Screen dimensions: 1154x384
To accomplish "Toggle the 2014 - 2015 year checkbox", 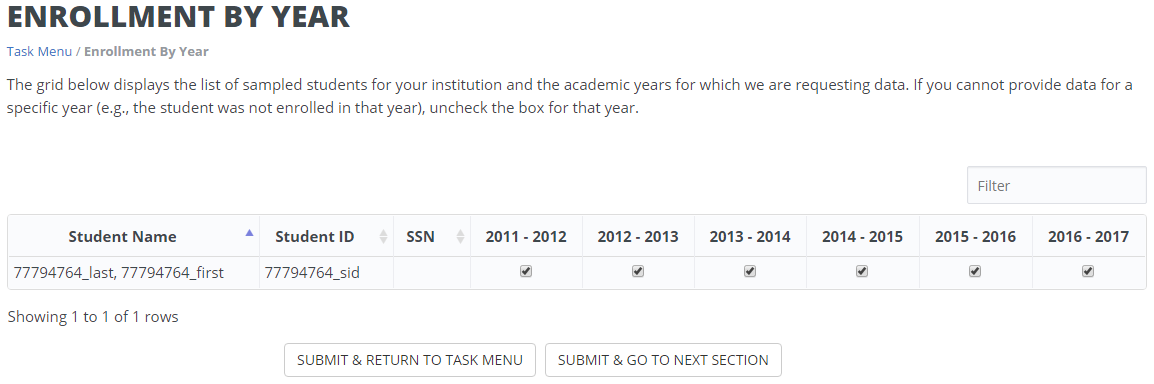I will (862, 271).
